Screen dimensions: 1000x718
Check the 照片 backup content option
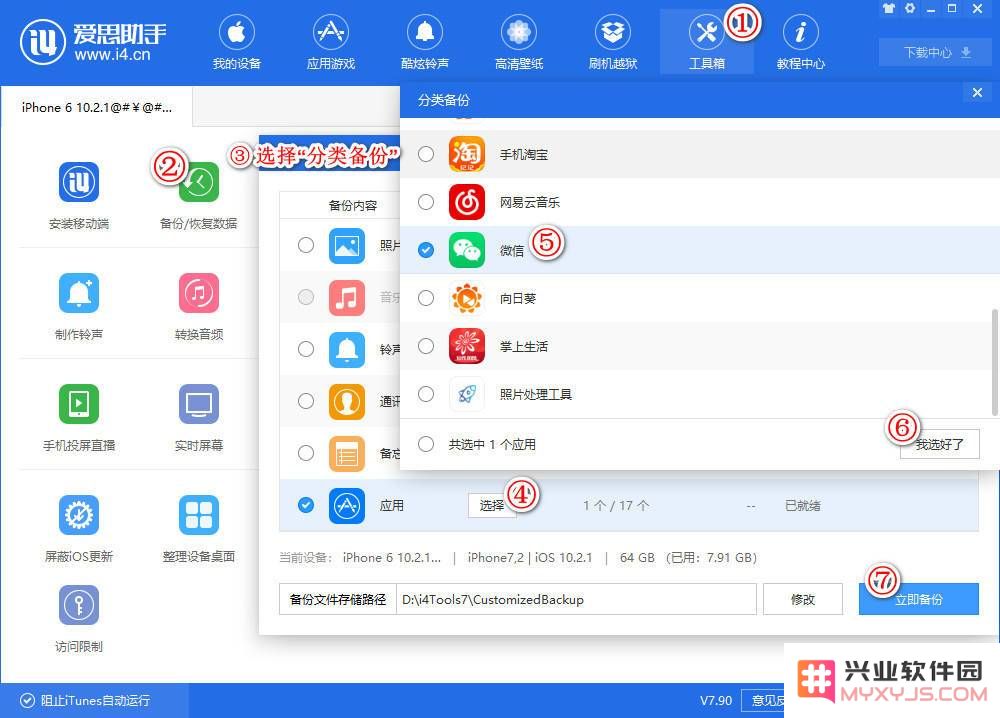(305, 245)
